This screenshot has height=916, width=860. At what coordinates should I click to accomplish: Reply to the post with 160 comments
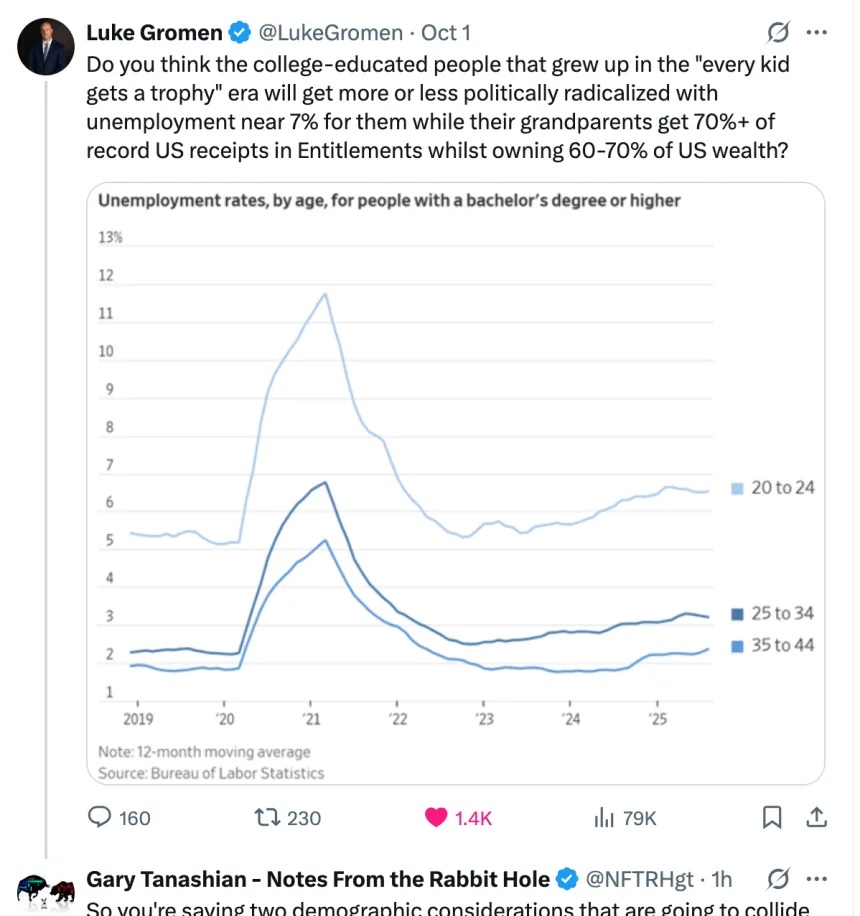coord(101,818)
